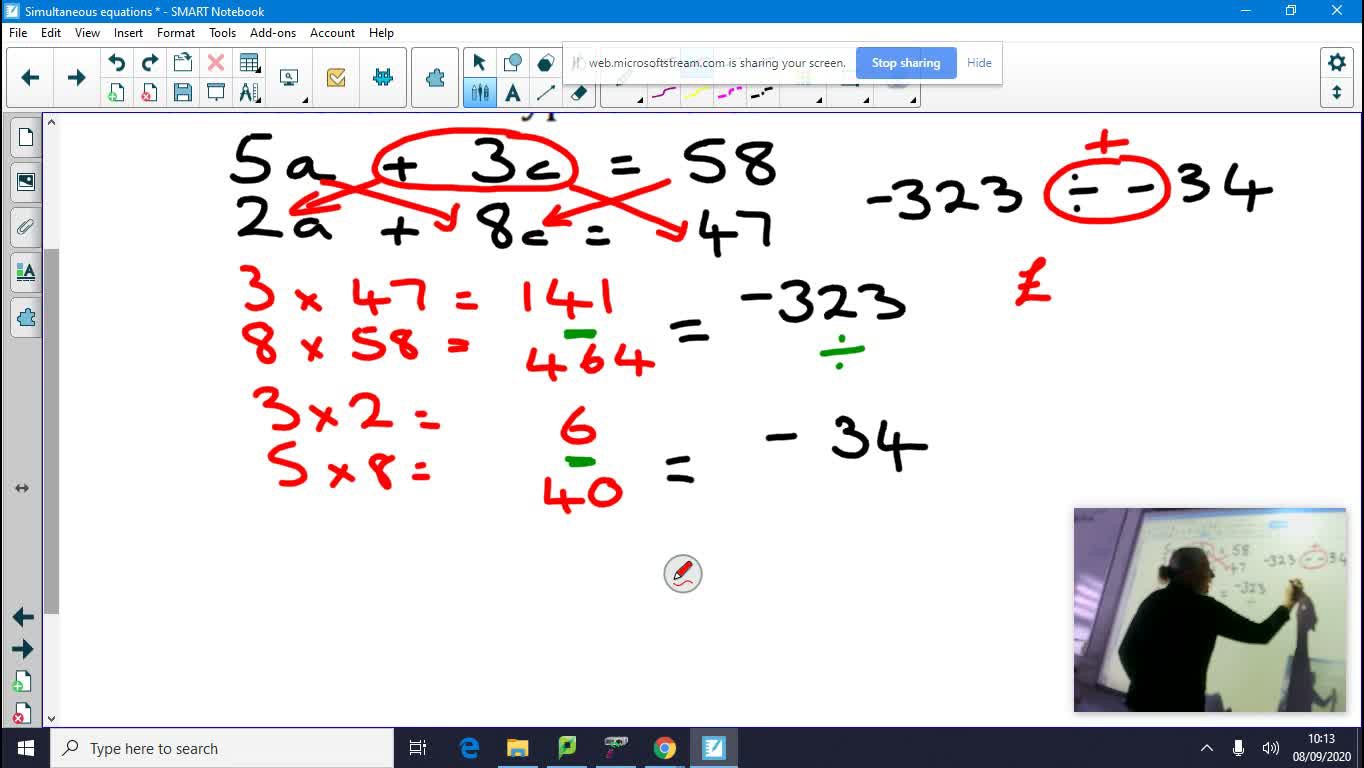Save the Simultaneous equations notebook

[183, 92]
